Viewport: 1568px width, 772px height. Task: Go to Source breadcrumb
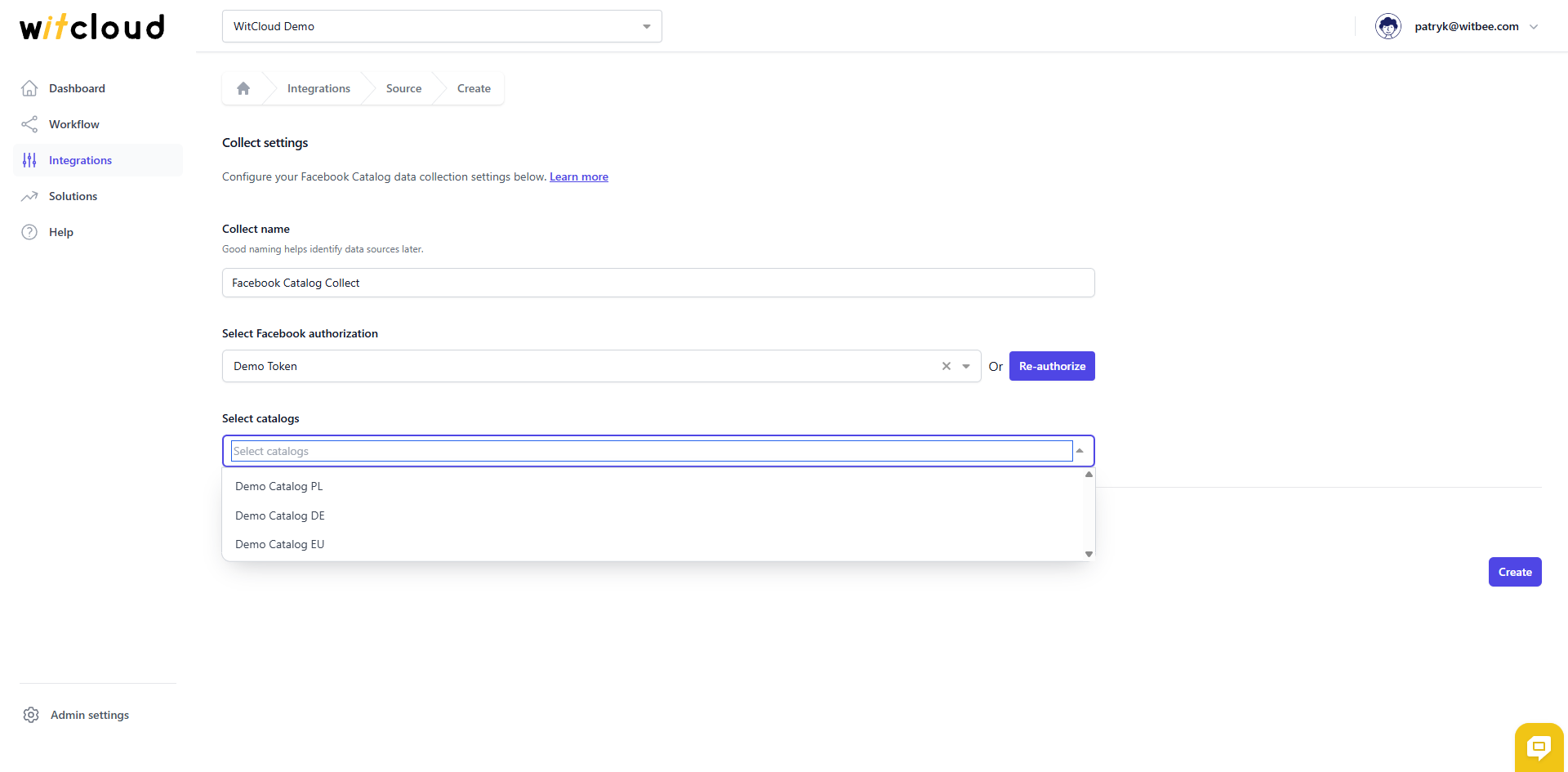pos(403,88)
